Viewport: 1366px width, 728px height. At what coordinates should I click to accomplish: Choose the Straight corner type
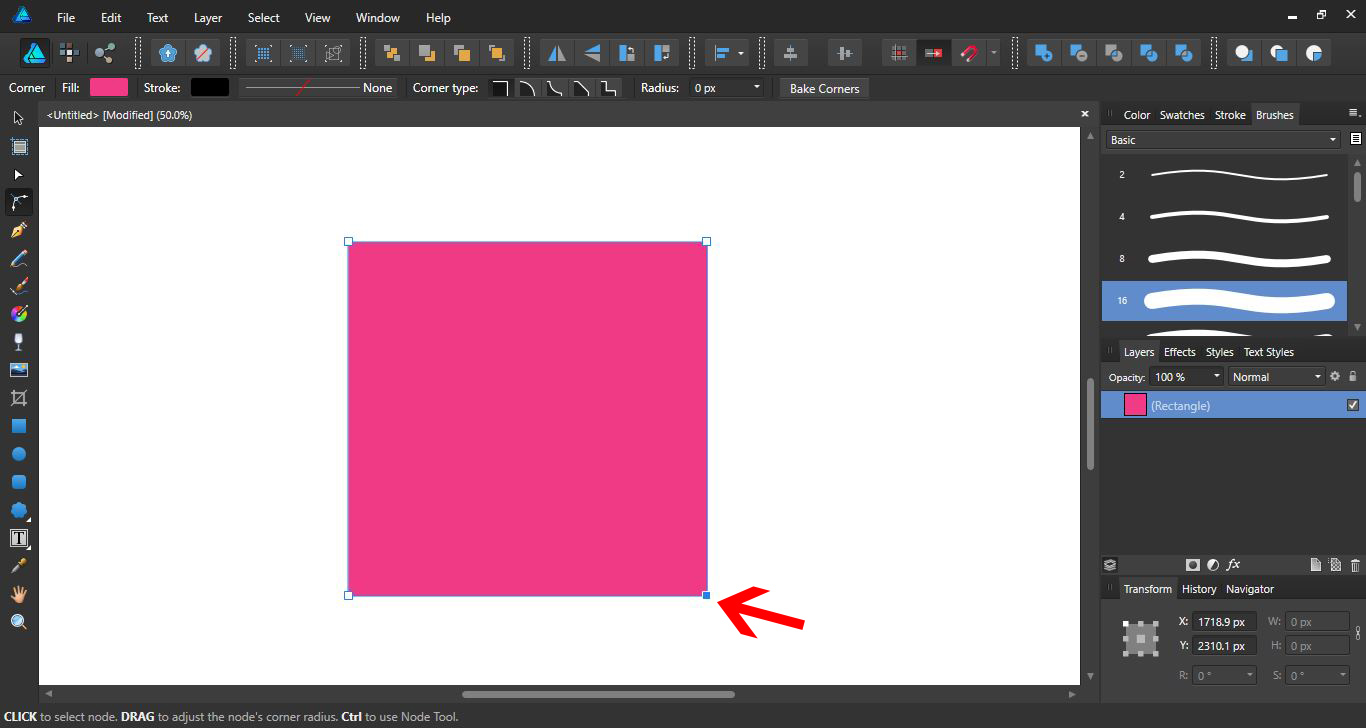(581, 88)
